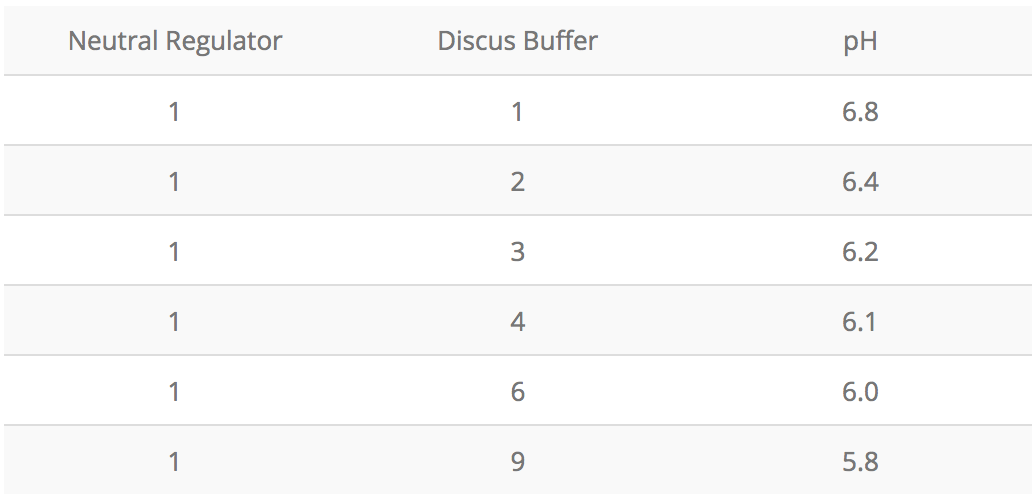The width and height of the screenshot is (1036, 500).
Task: Click Neutral Regulator cell in 5.8 row
Action: 174,461
